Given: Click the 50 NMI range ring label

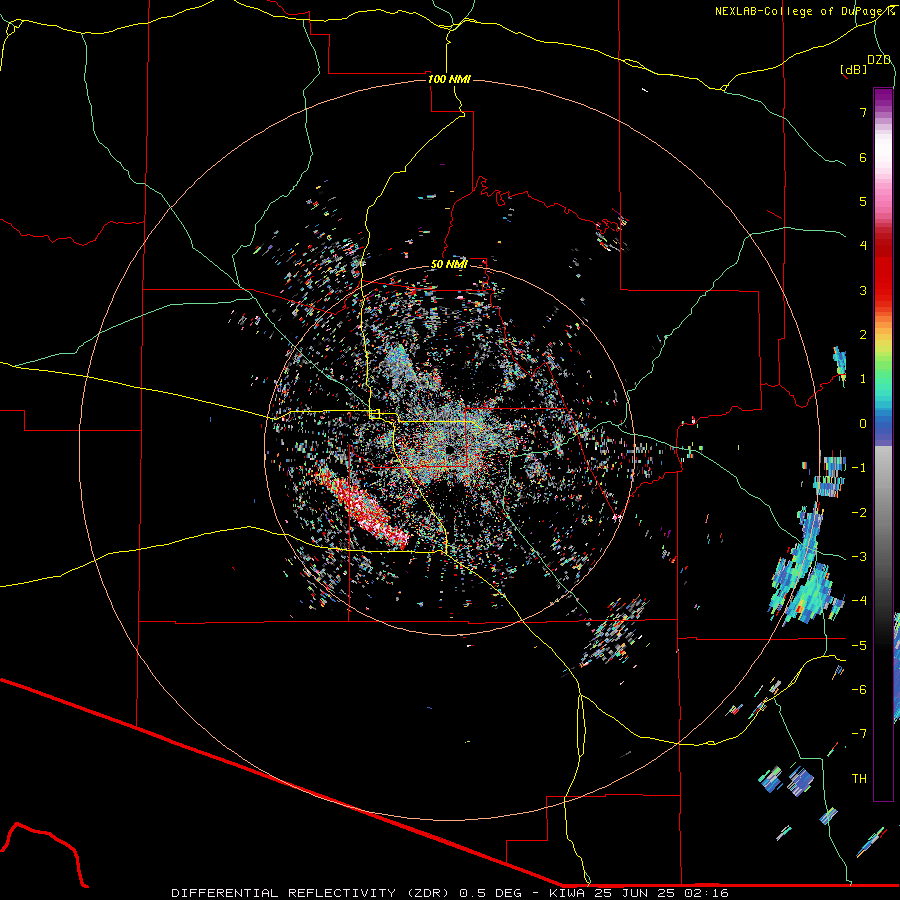Looking at the screenshot, I should (x=449, y=264).
